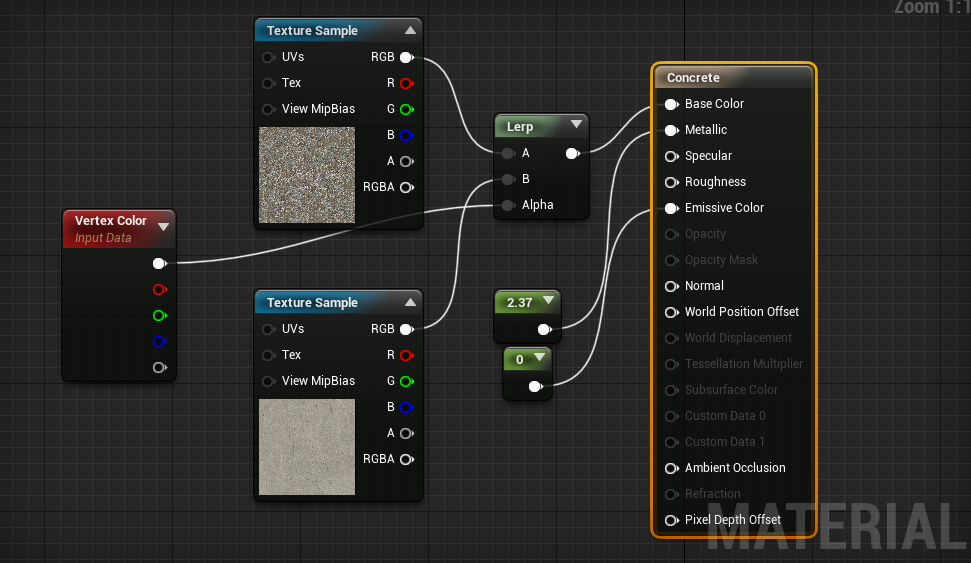Click the red channel output pin of Vertex Color
Viewport: 971px width, 563px height.
pyautogui.click(x=160, y=289)
